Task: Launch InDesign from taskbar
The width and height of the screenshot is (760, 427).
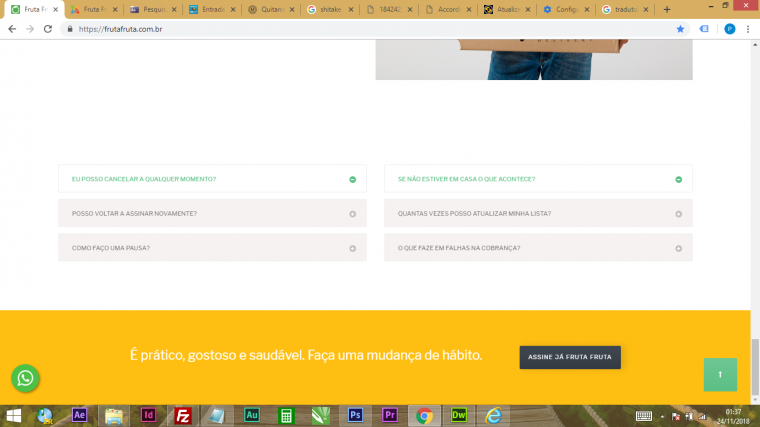Action: click(x=148, y=415)
